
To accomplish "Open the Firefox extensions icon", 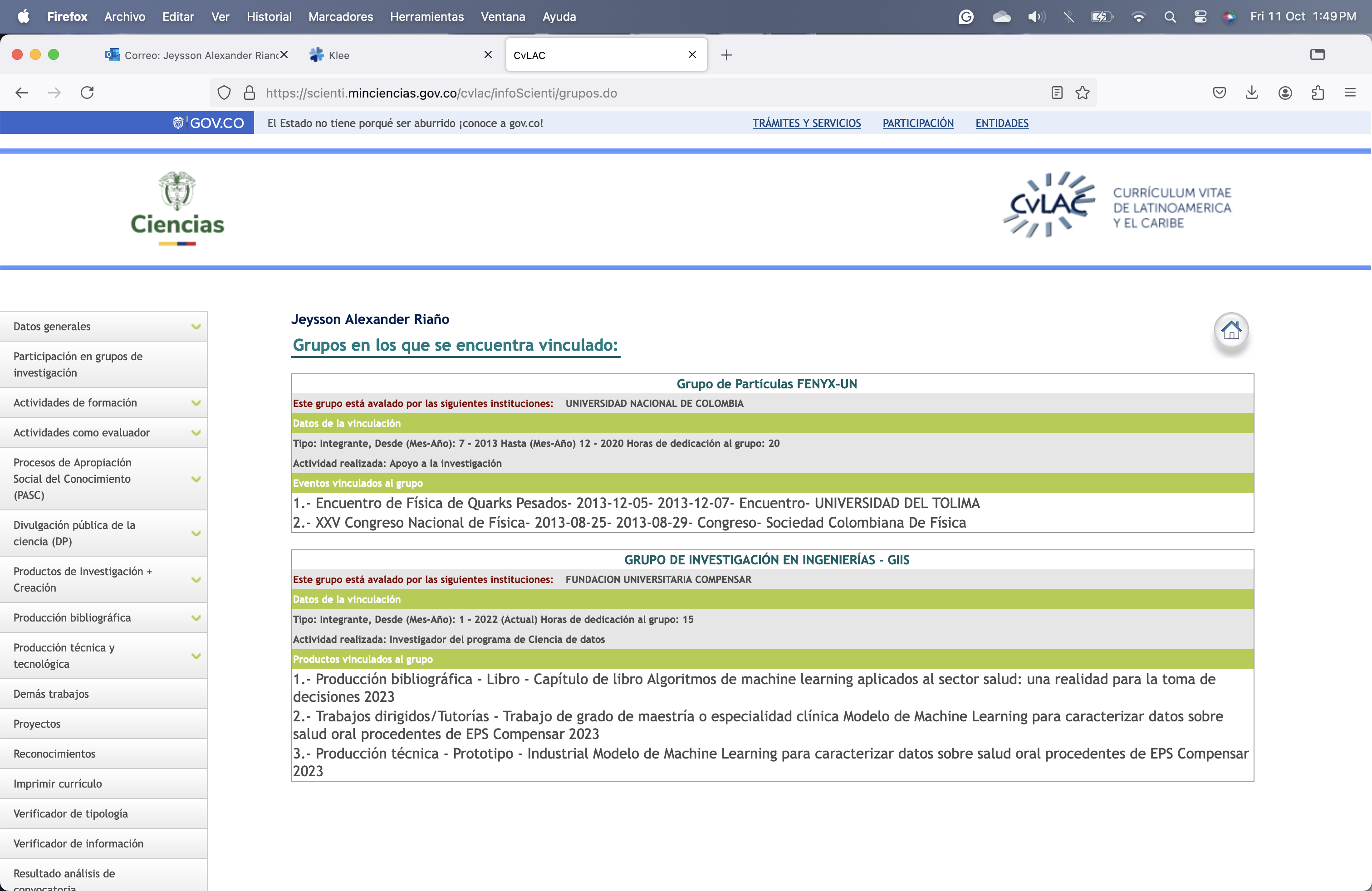I will 1317,93.
